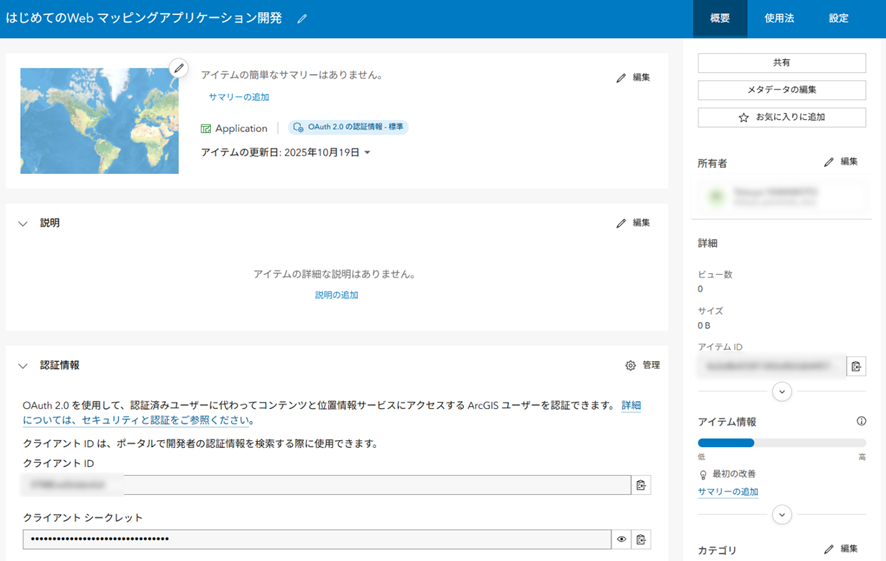Edit the カテゴリ via 編集
886x561 pixels.
point(841,549)
